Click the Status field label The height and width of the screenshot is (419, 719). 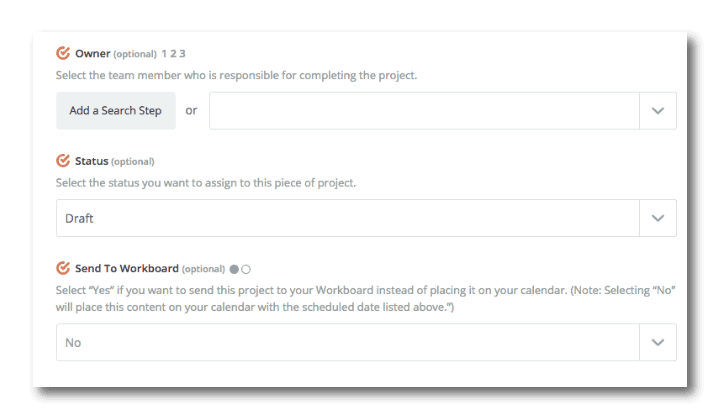91,160
